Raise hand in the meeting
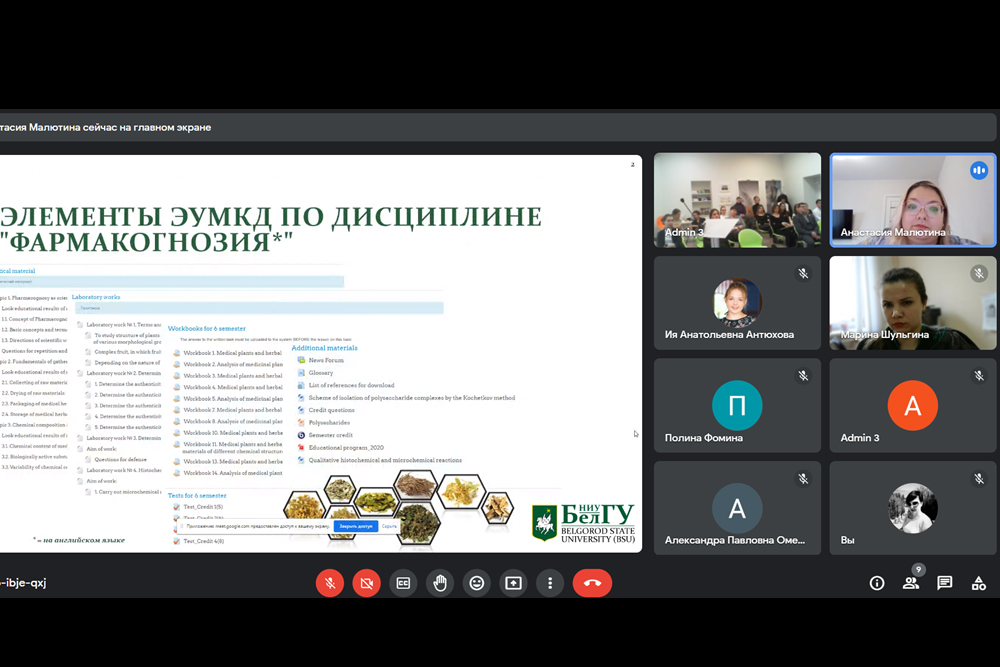 (440, 583)
